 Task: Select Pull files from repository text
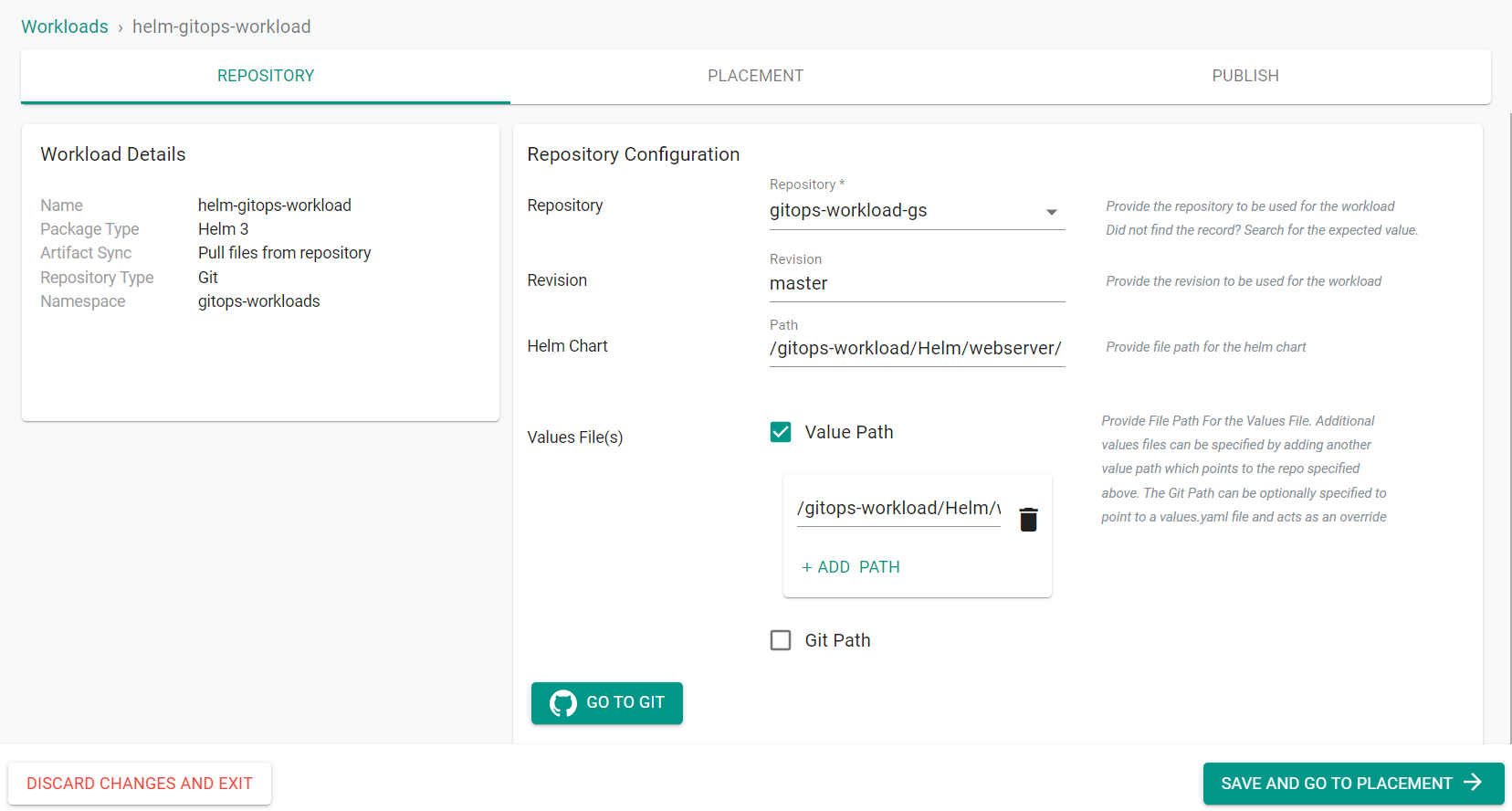click(x=285, y=253)
